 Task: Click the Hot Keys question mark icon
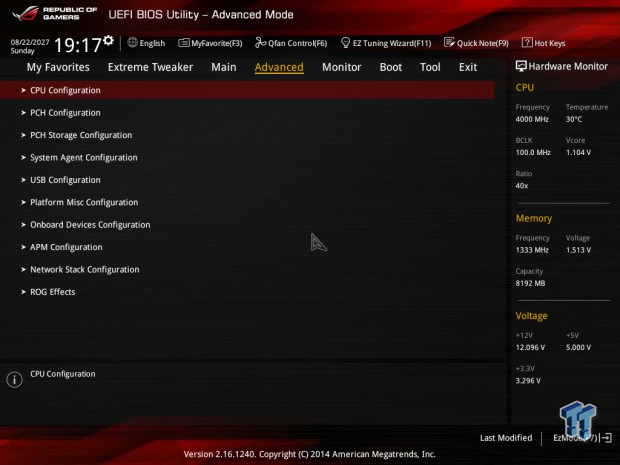(x=527, y=42)
